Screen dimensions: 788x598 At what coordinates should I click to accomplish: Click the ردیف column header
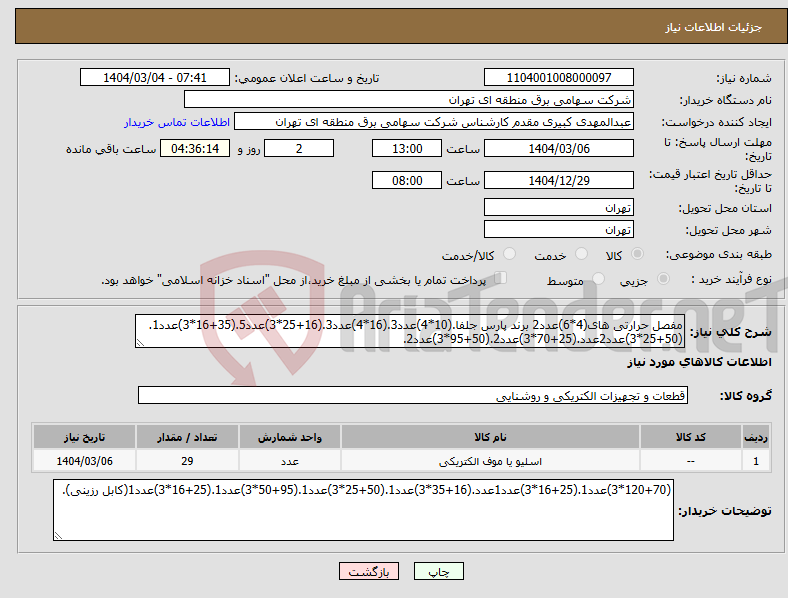click(x=756, y=437)
